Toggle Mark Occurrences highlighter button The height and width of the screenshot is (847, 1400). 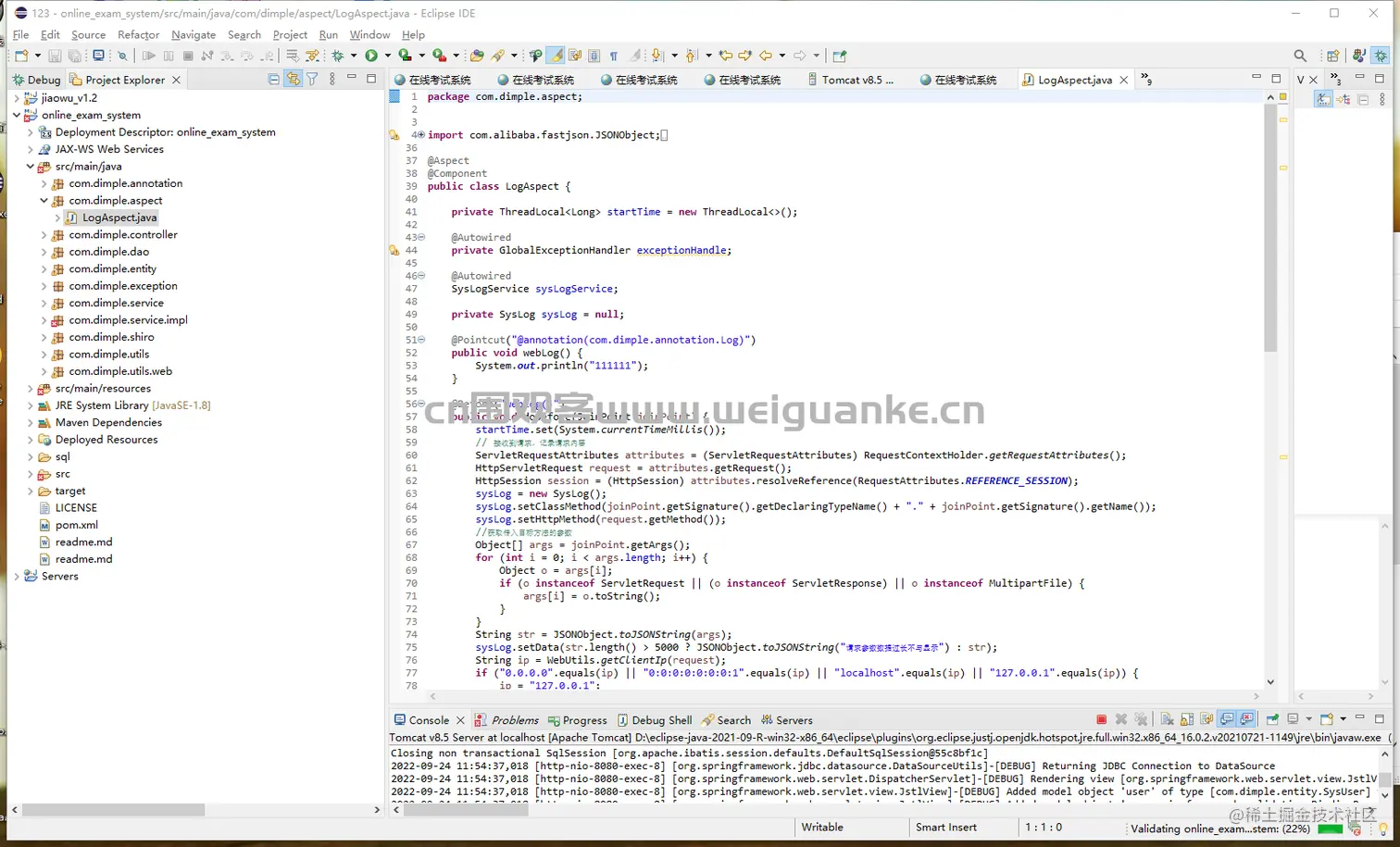[x=556, y=56]
